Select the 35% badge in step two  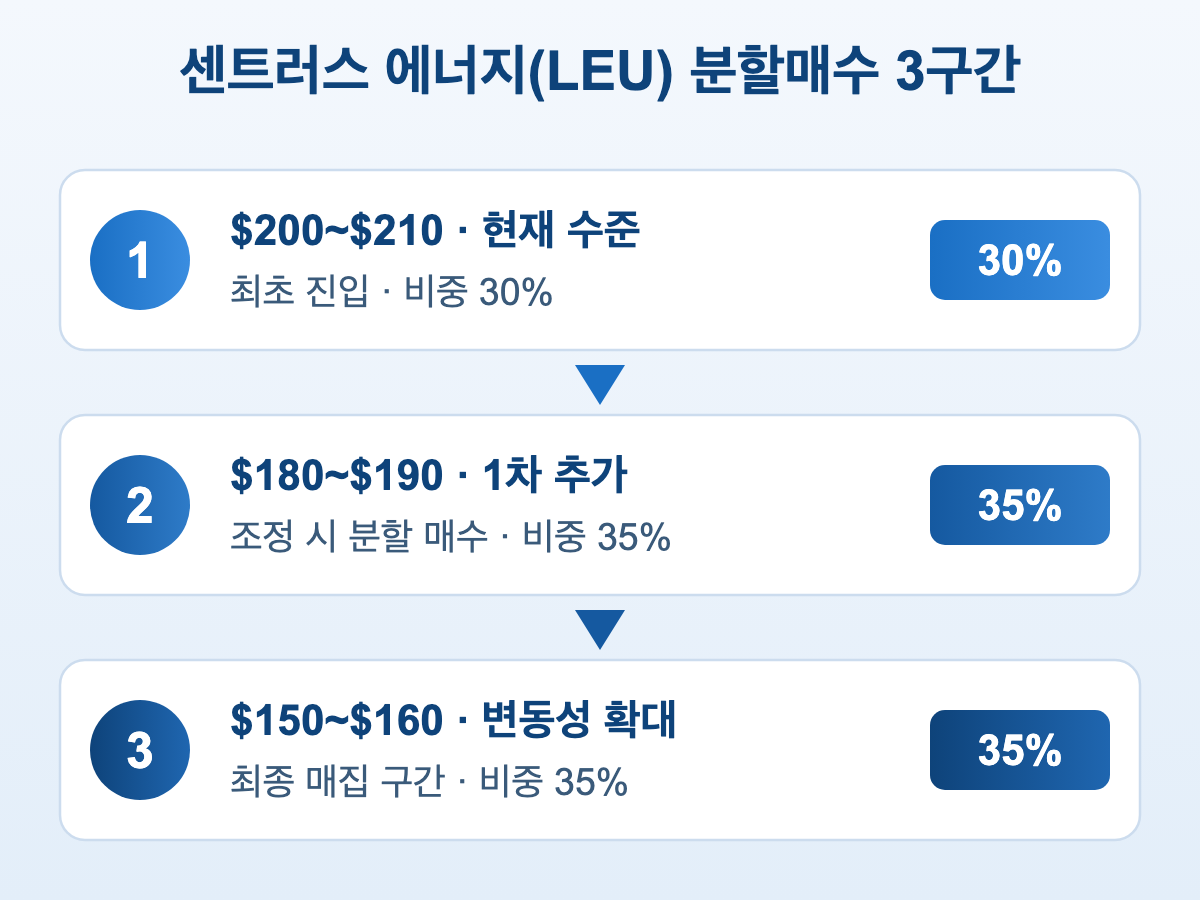click(x=1020, y=505)
